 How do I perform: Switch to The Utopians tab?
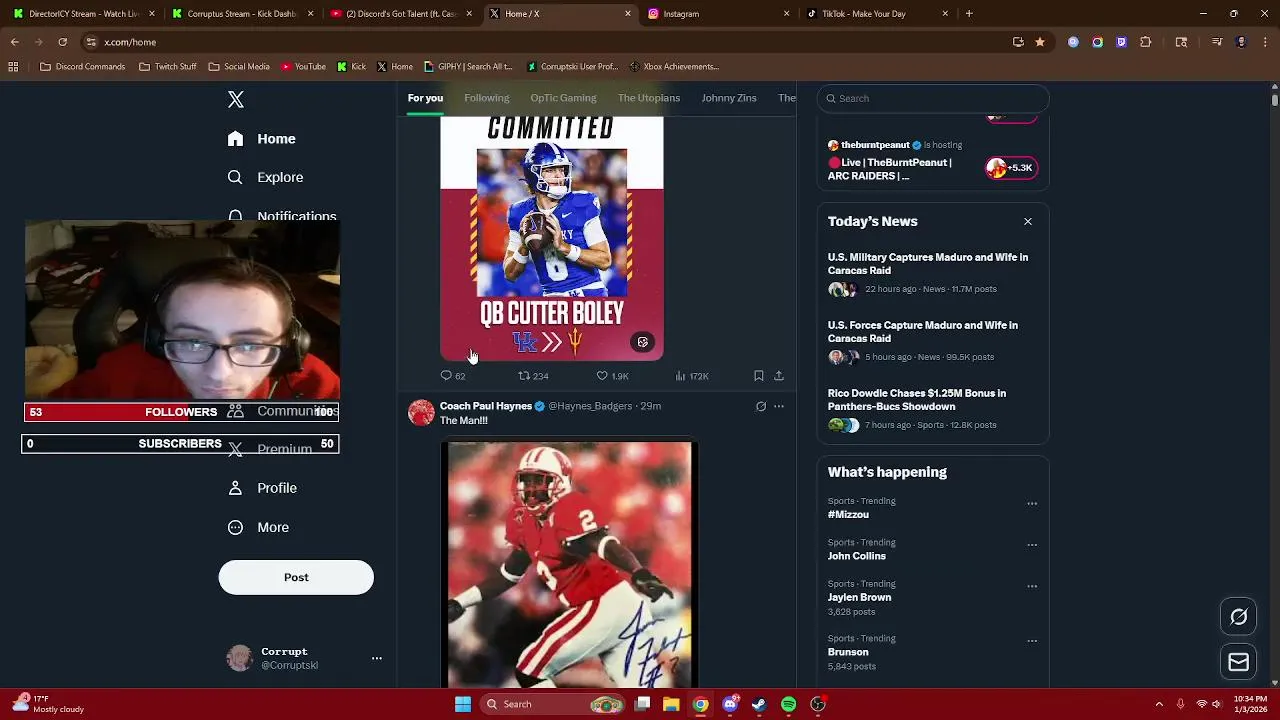pyautogui.click(x=649, y=98)
